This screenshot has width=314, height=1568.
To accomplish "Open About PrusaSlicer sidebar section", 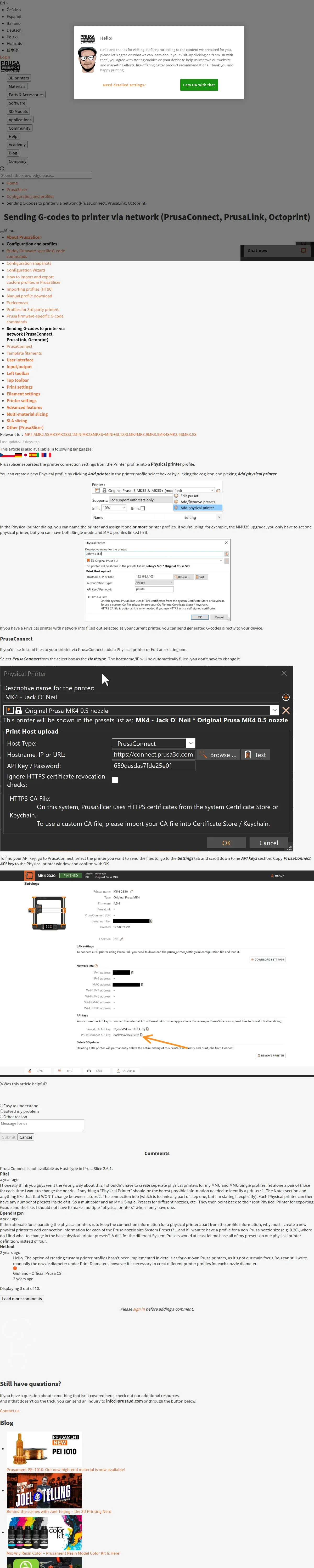I will pyautogui.click(x=24, y=237).
